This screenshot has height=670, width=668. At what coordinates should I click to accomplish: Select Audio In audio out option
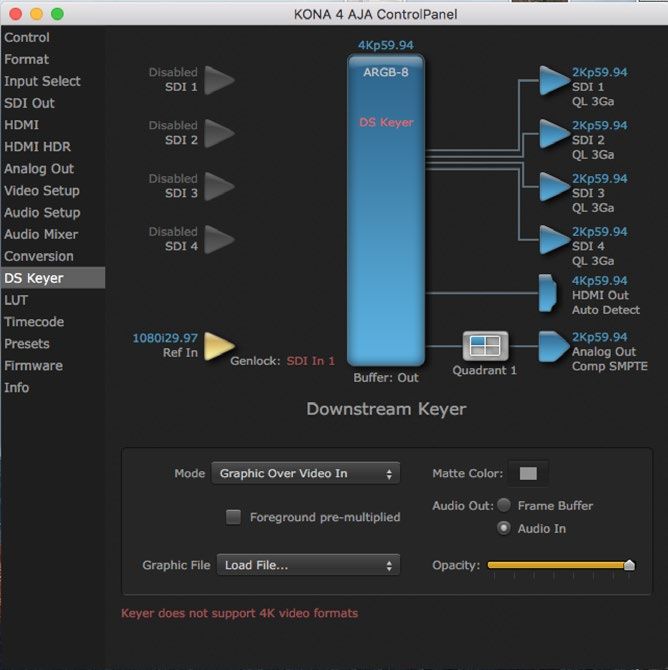(504, 528)
